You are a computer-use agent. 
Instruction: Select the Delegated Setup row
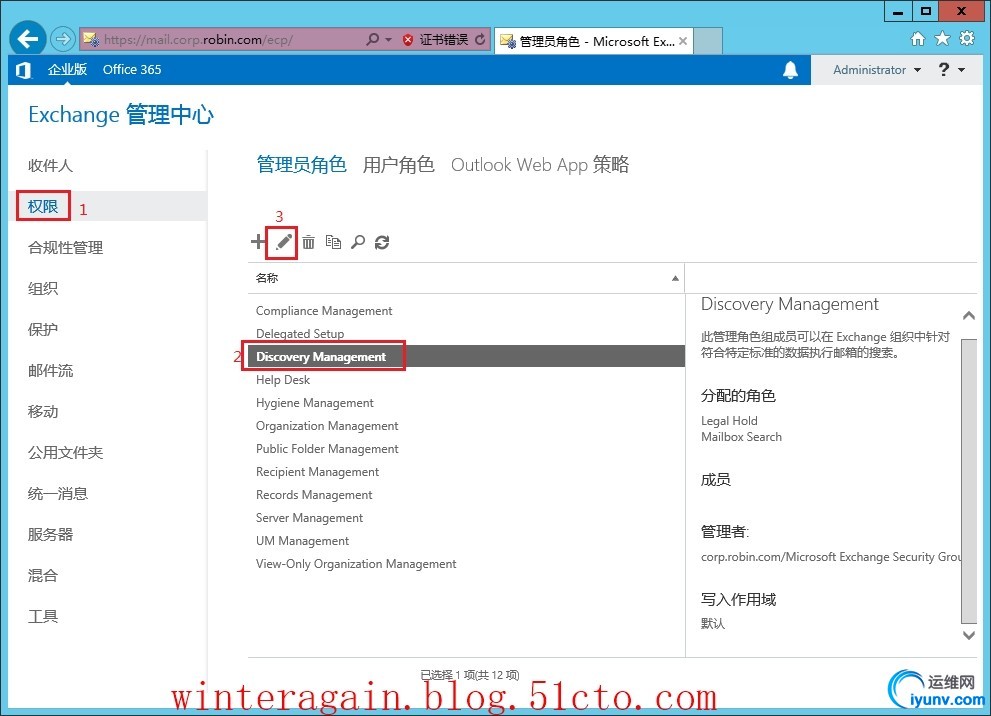(x=466, y=334)
